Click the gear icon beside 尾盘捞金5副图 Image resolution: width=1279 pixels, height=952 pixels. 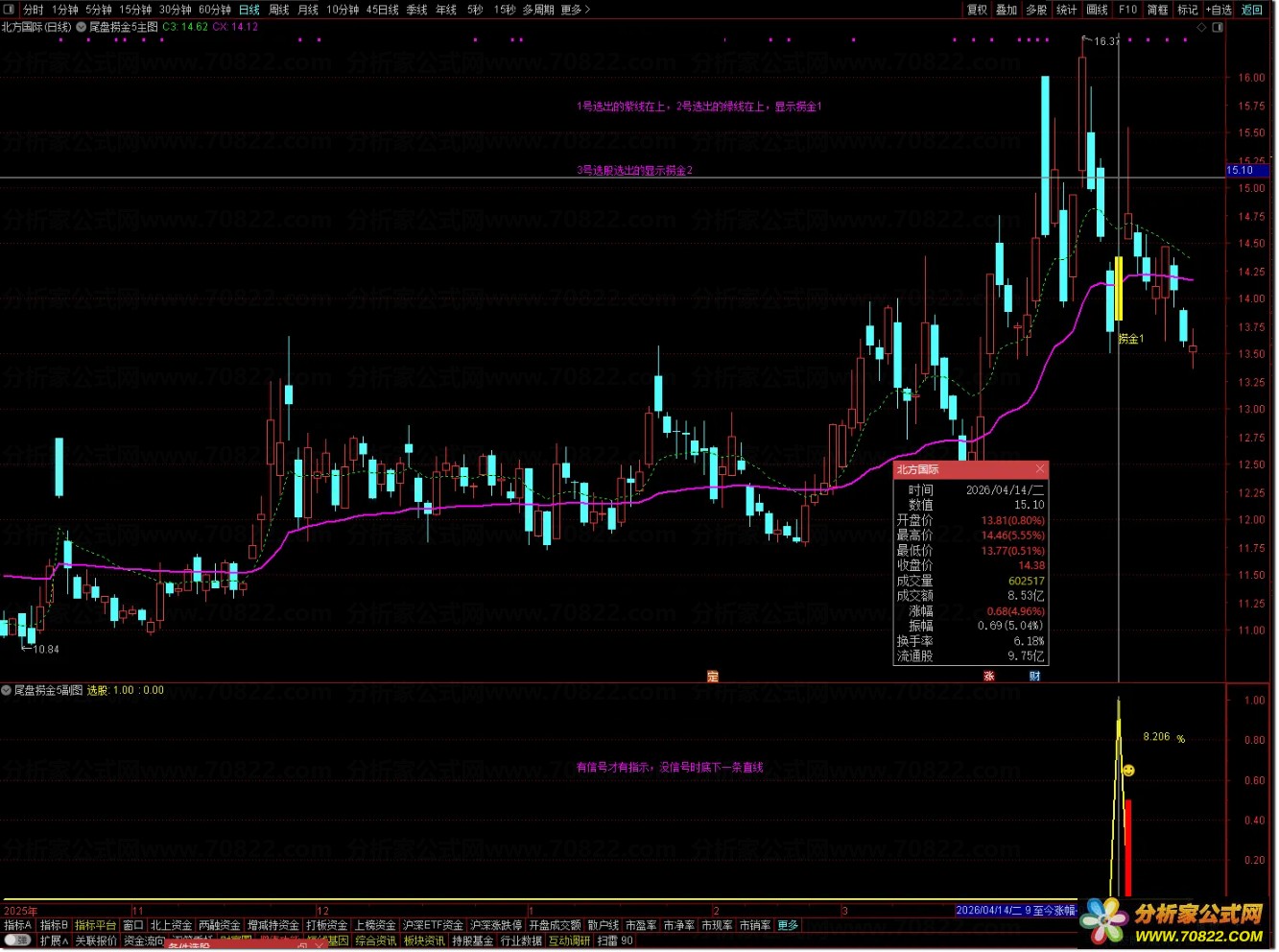pos(6,690)
